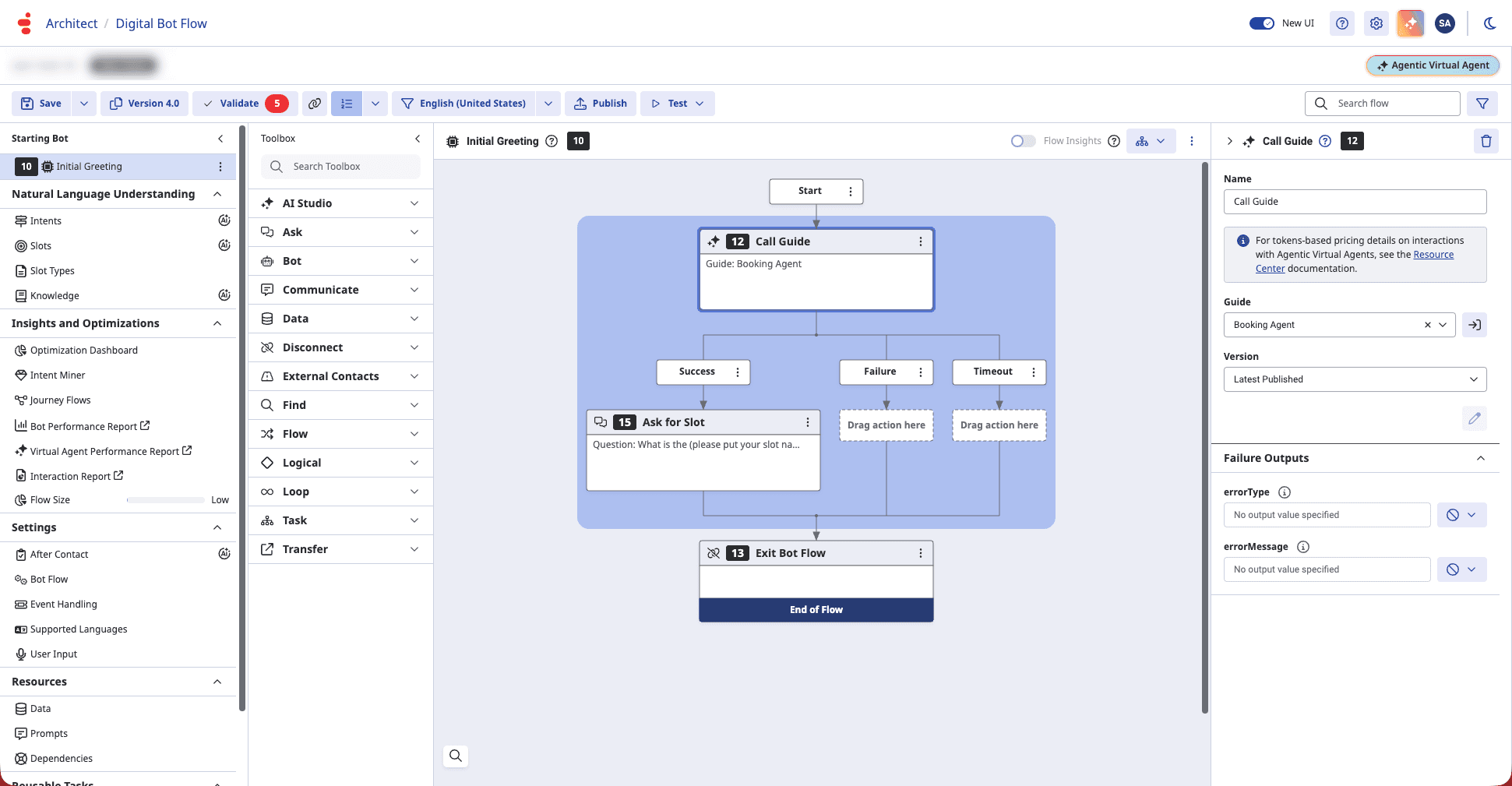Click the Search flow input field

(1383, 104)
